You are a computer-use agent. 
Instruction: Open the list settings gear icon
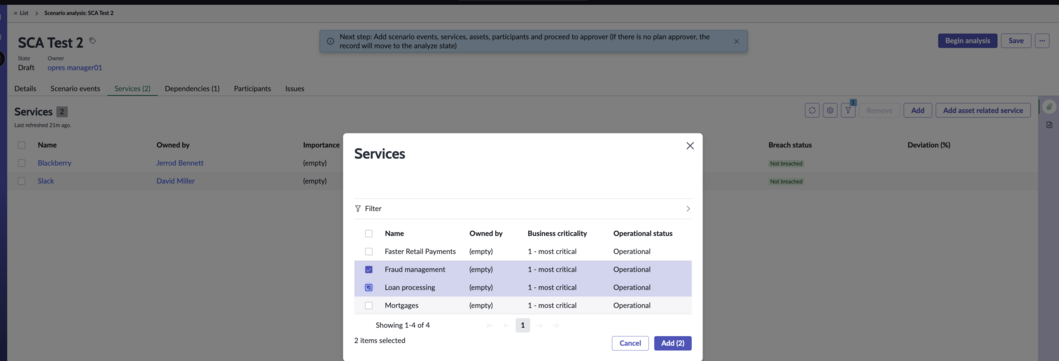[831, 110]
